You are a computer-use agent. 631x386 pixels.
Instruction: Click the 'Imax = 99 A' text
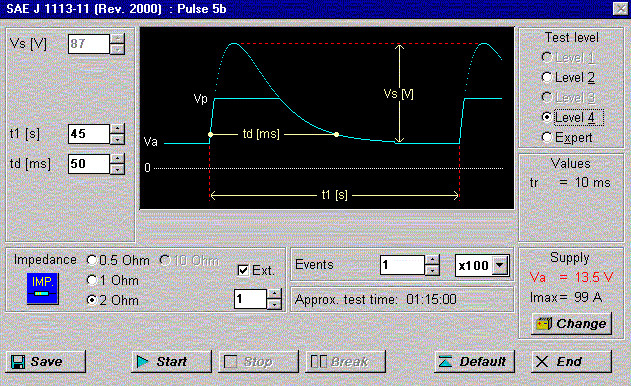[x=566, y=297]
